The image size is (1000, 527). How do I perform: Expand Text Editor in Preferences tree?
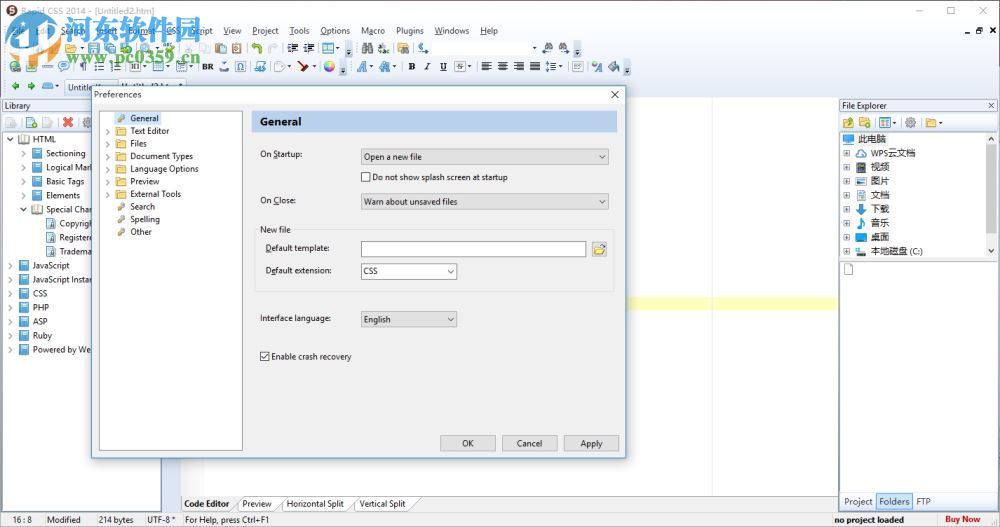point(108,131)
